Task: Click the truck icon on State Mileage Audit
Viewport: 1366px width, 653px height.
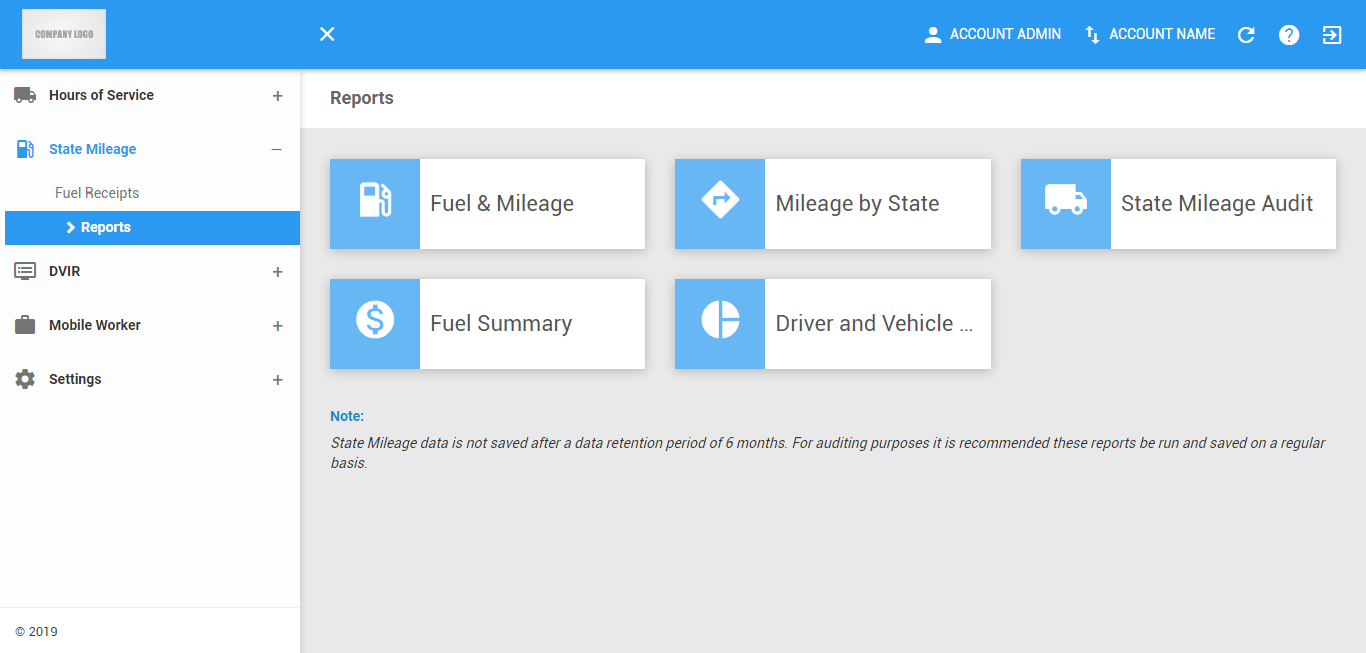Action: coord(1066,200)
